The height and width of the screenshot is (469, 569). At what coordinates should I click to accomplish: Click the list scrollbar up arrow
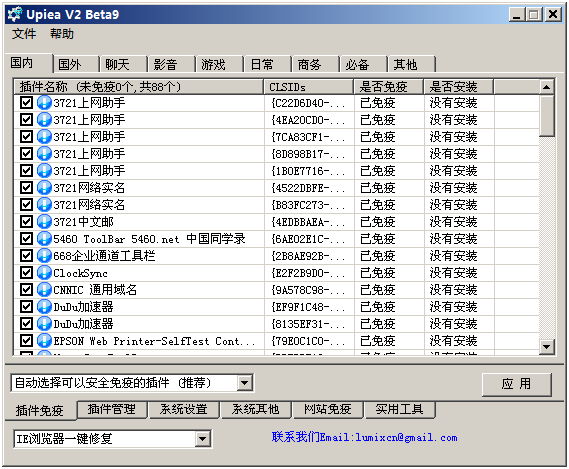tap(547, 87)
